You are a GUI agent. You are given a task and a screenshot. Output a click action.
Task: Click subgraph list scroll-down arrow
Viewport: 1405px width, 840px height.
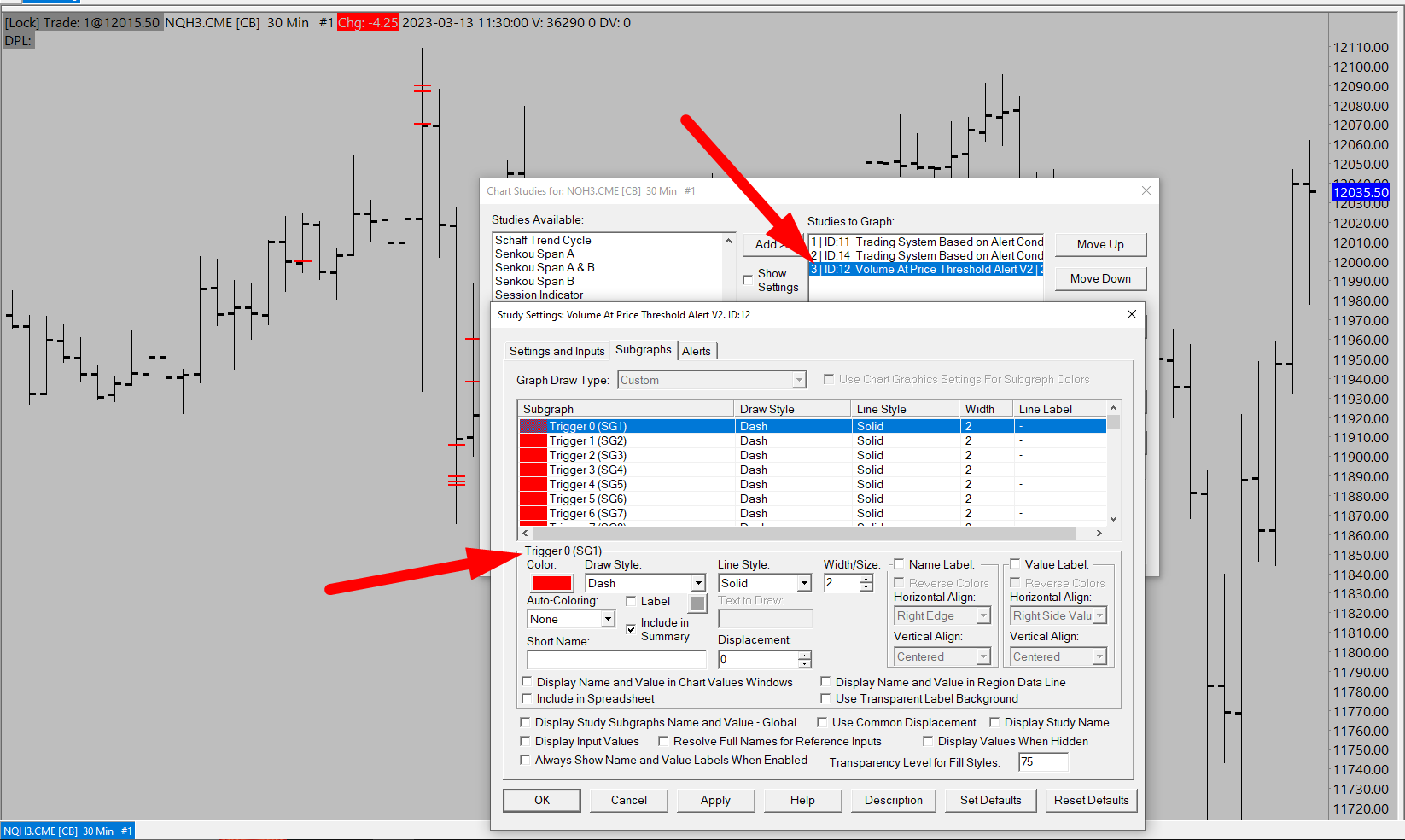coord(1113,519)
